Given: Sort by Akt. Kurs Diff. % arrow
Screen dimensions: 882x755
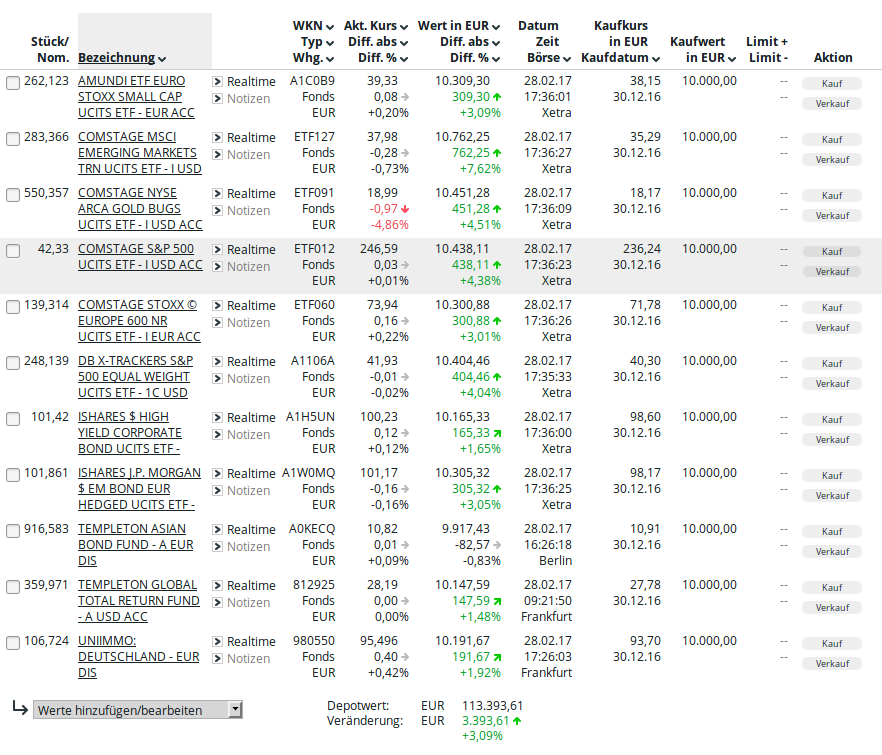Looking at the screenshot, I should [404, 59].
